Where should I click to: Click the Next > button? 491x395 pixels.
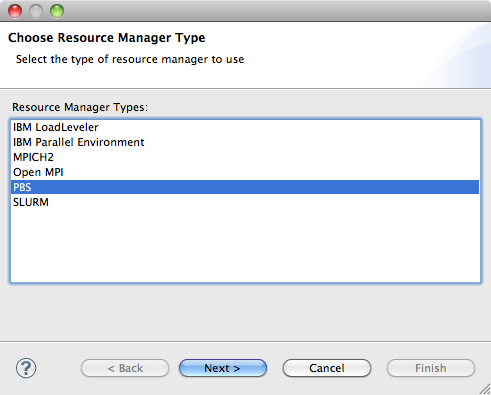pos(223,368)
